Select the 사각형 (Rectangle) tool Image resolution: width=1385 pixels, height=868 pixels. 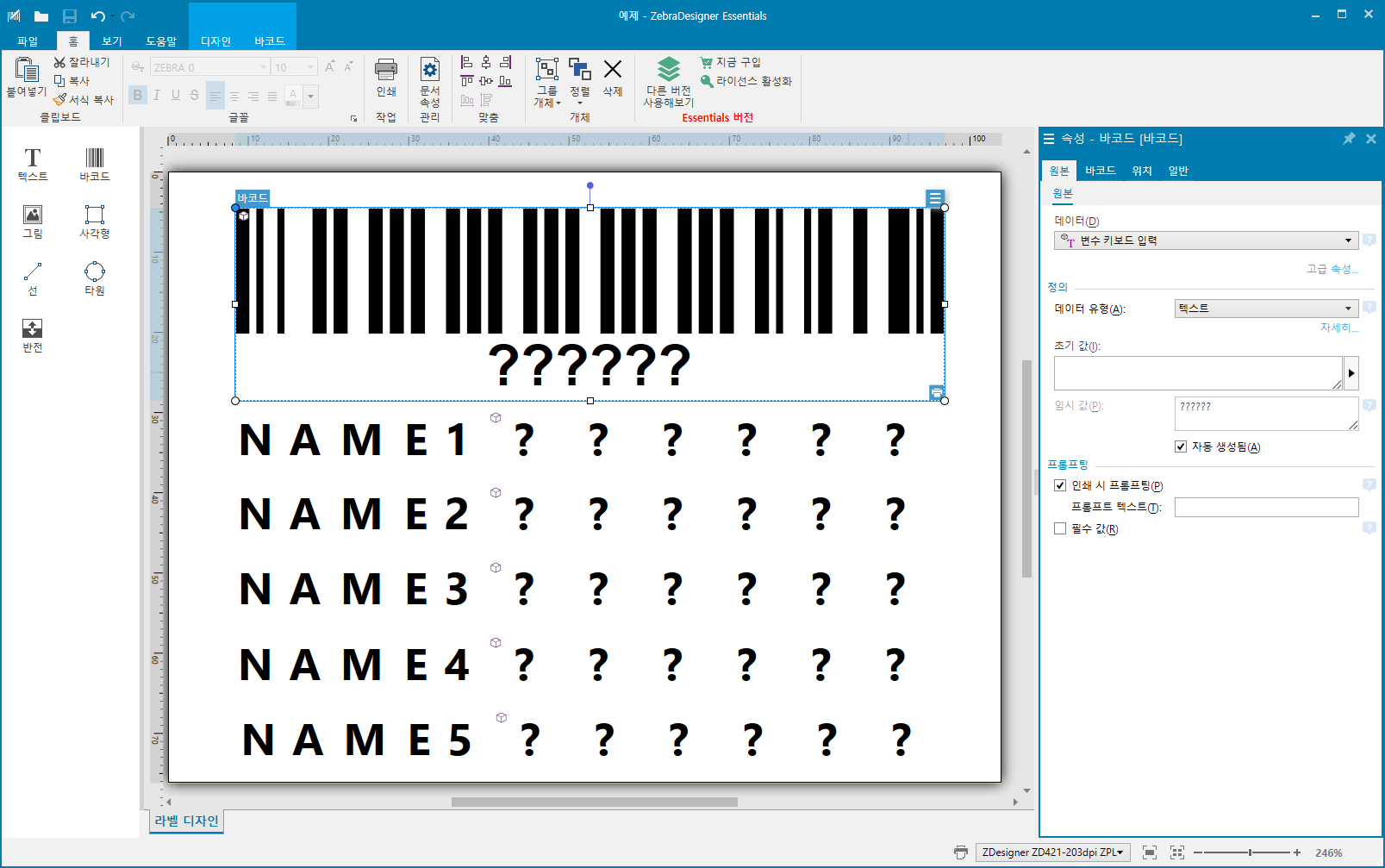95,222
